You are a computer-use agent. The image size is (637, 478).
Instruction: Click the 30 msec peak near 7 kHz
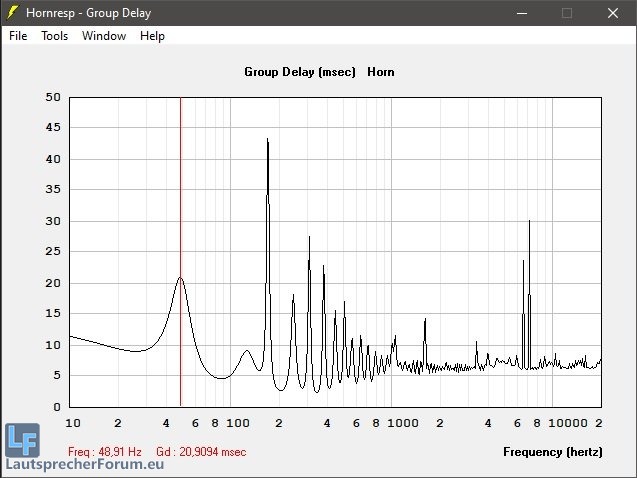coord(529,222)
